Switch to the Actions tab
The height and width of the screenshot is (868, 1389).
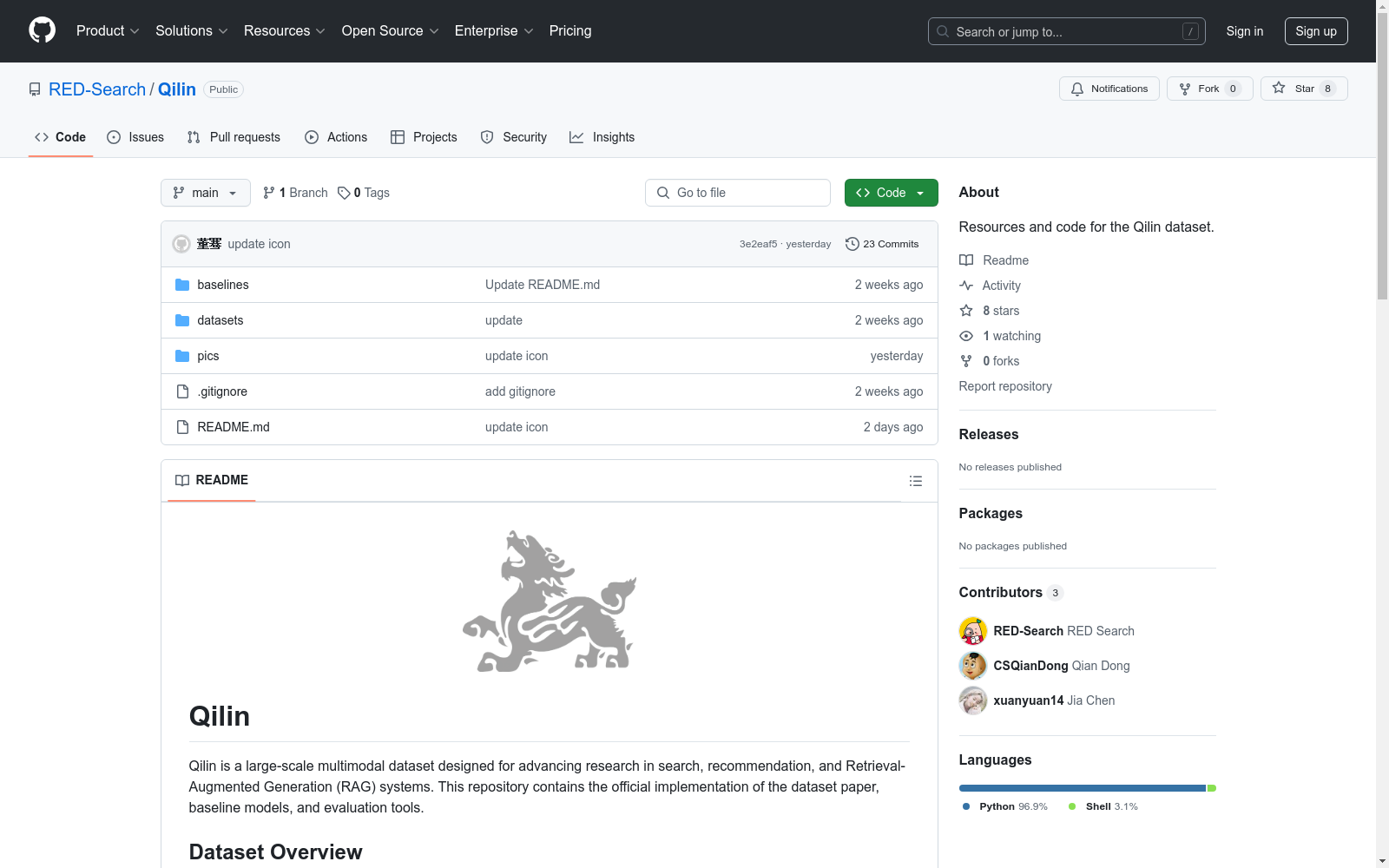coord(336,137)
